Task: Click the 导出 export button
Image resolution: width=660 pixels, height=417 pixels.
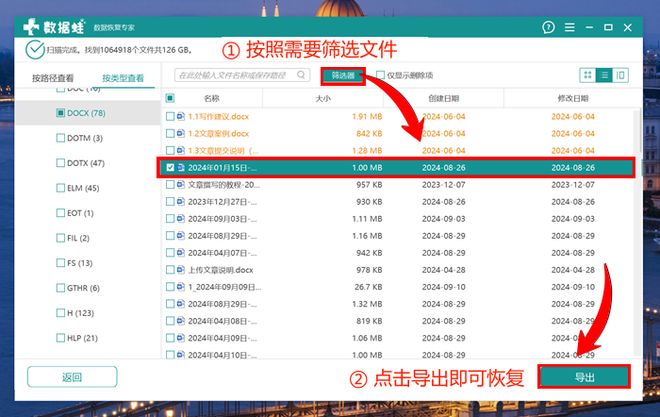Action: (584, 377)
